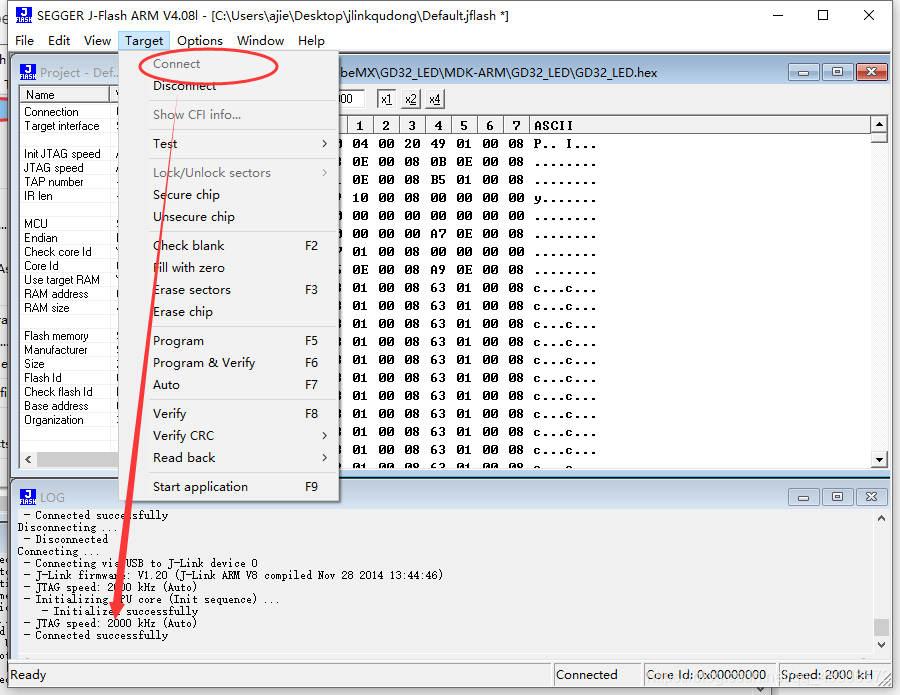Viewport: 900px width, 695px height.
Task: Set hex view width to x4
Action: [x=435, y=99]
